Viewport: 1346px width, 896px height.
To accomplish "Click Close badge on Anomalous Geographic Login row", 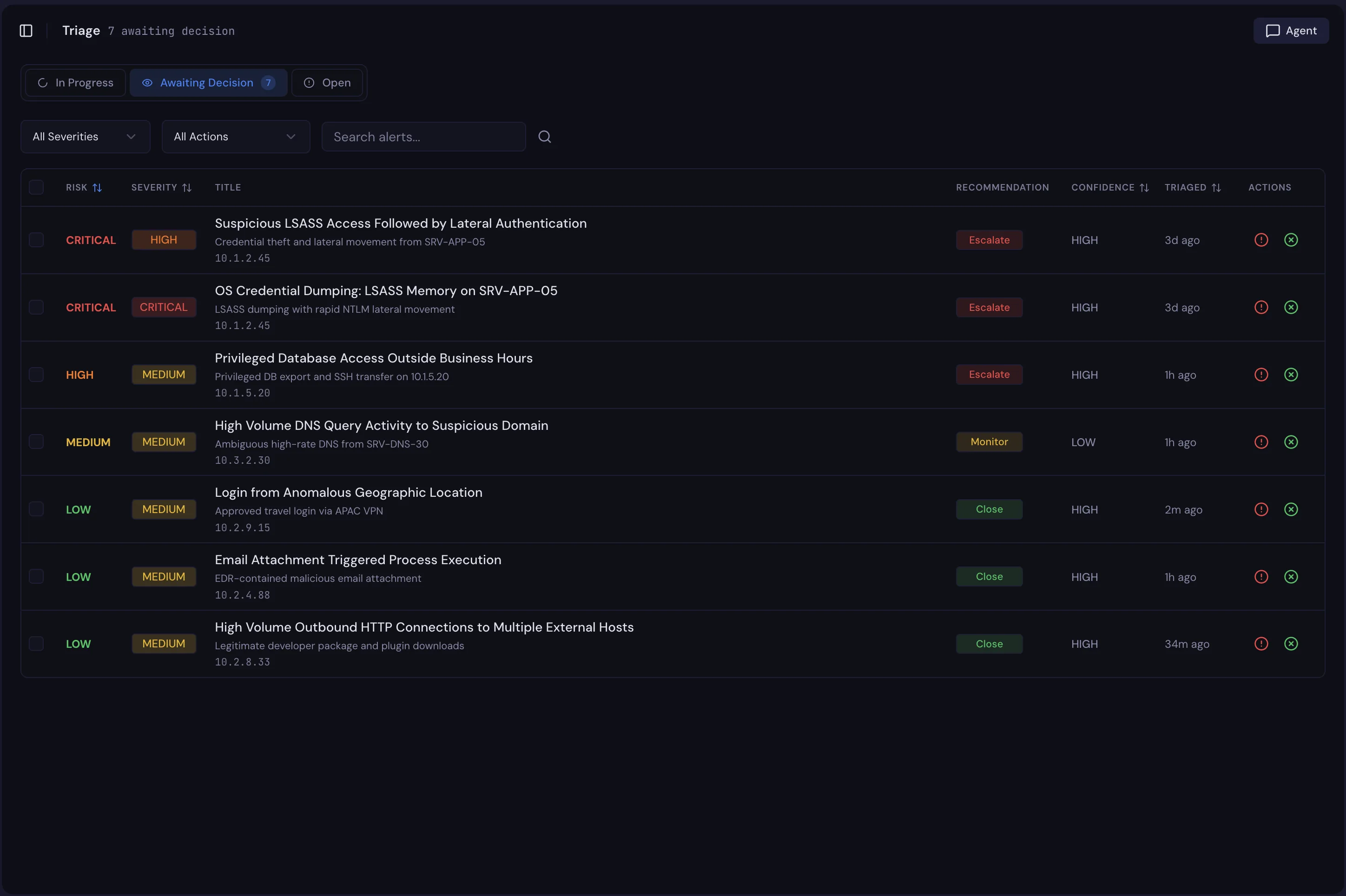I will pos(989,509).
